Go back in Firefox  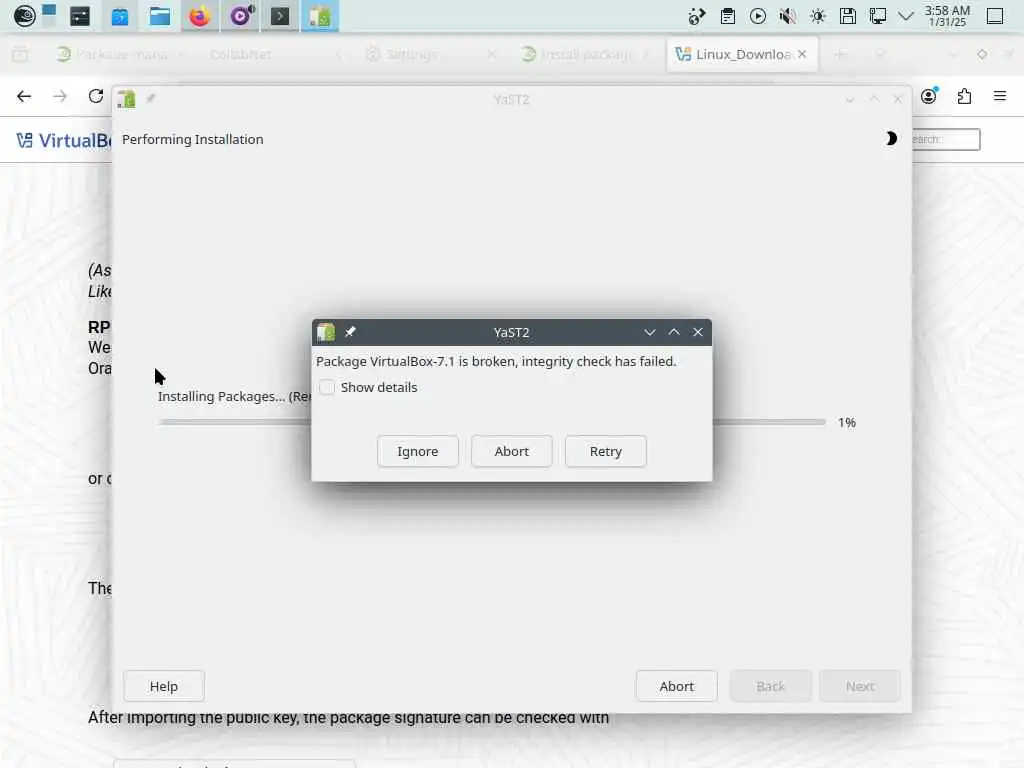[x=24, y=97]
